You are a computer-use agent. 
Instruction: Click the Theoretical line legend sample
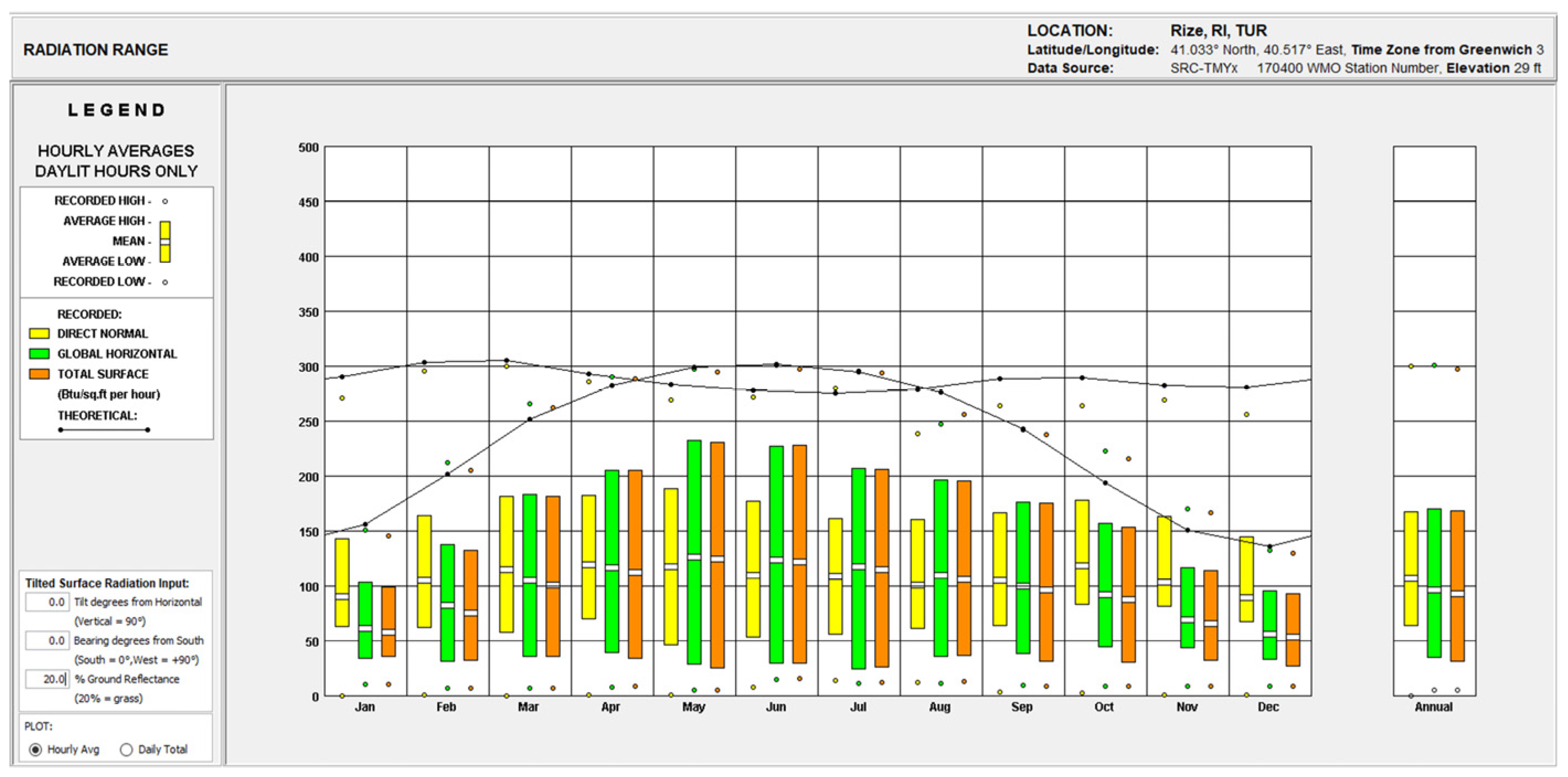tap(104, 429)
